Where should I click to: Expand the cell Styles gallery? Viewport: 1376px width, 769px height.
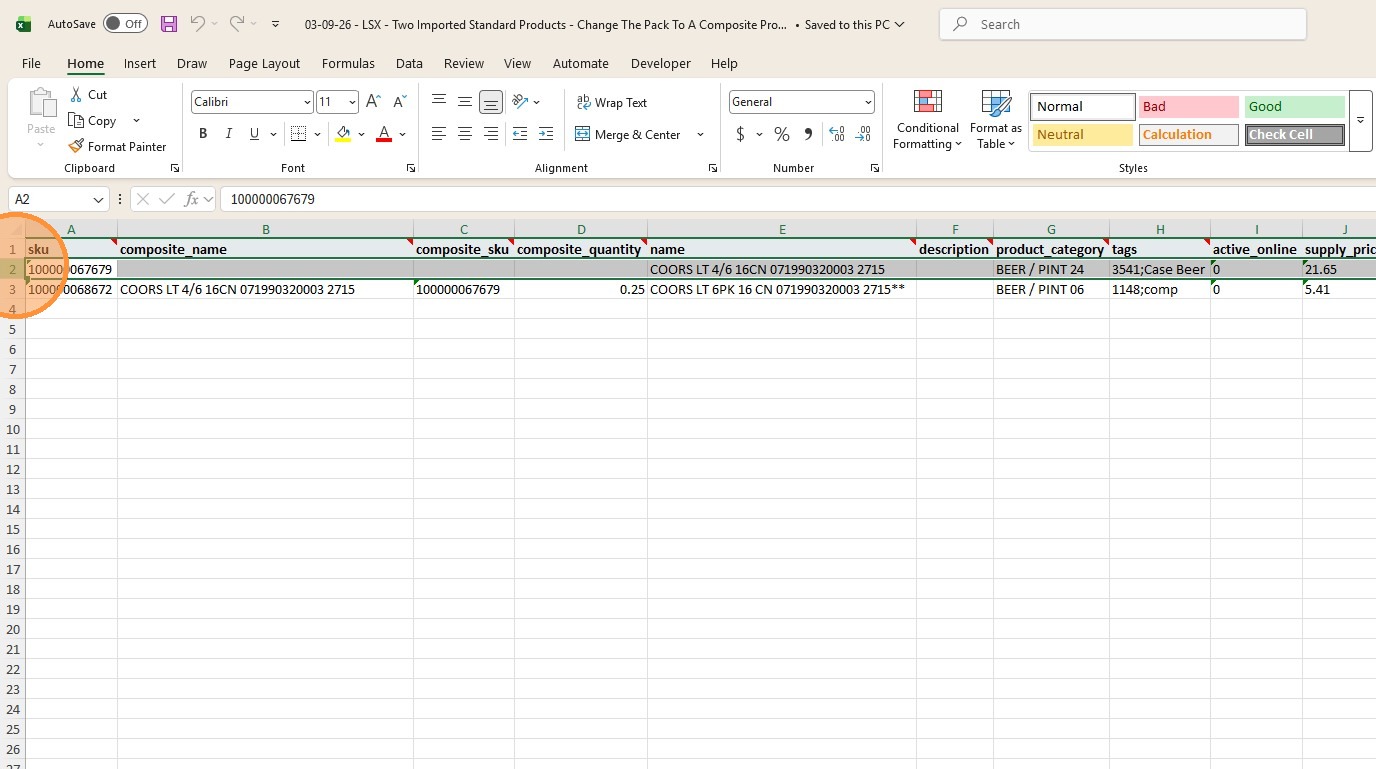tap(1360, 120)
